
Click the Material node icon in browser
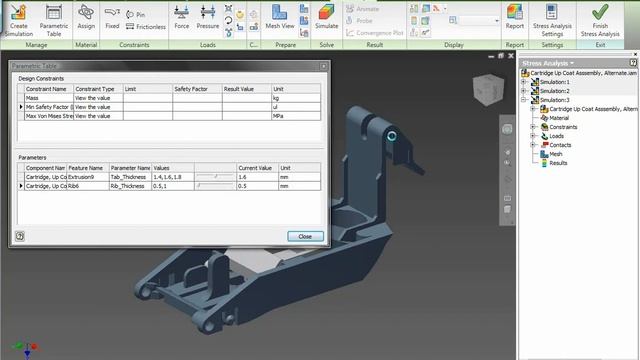[x=544, y=118]
